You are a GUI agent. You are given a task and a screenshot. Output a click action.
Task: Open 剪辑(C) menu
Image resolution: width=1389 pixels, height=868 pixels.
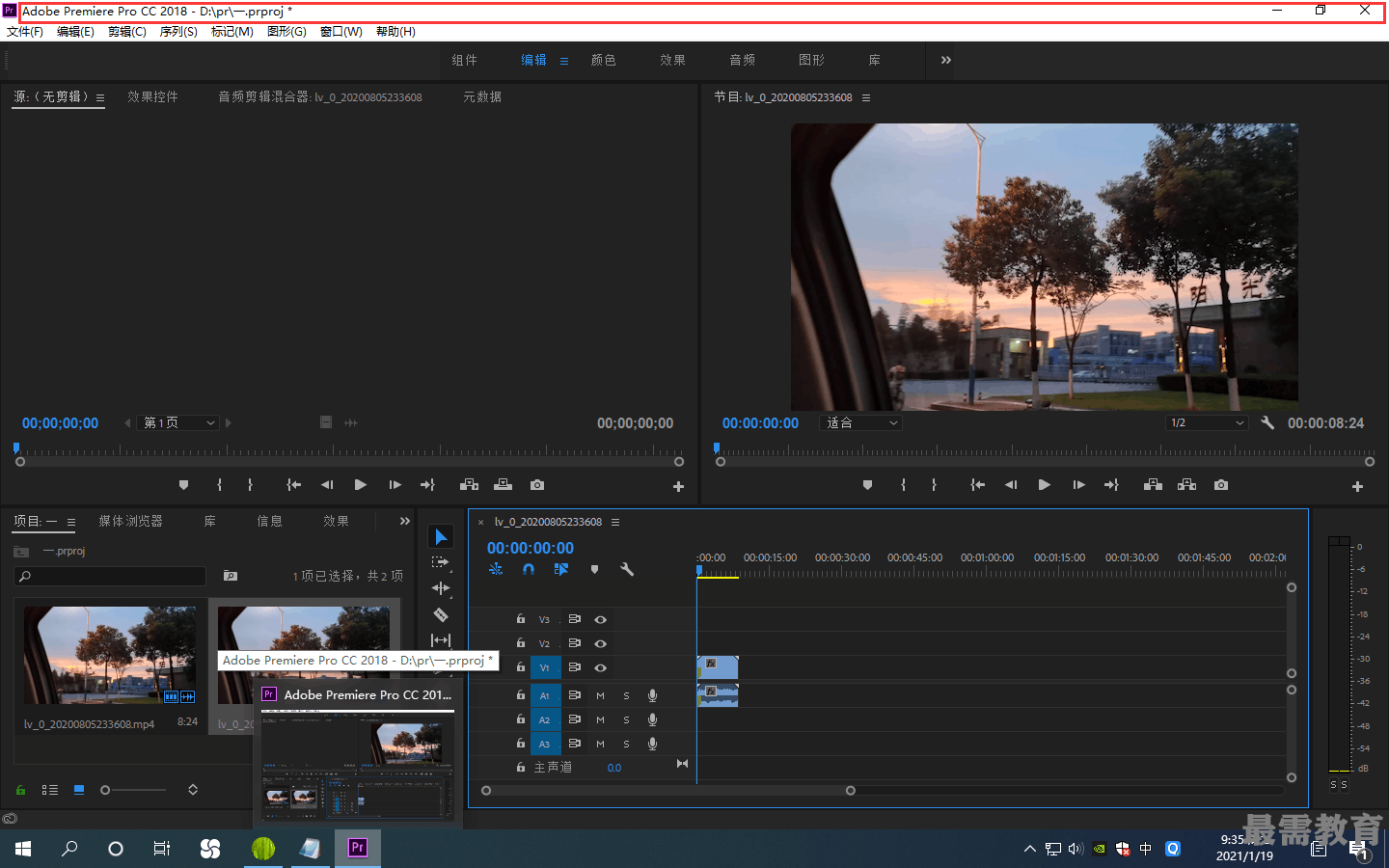pos(127,32)
